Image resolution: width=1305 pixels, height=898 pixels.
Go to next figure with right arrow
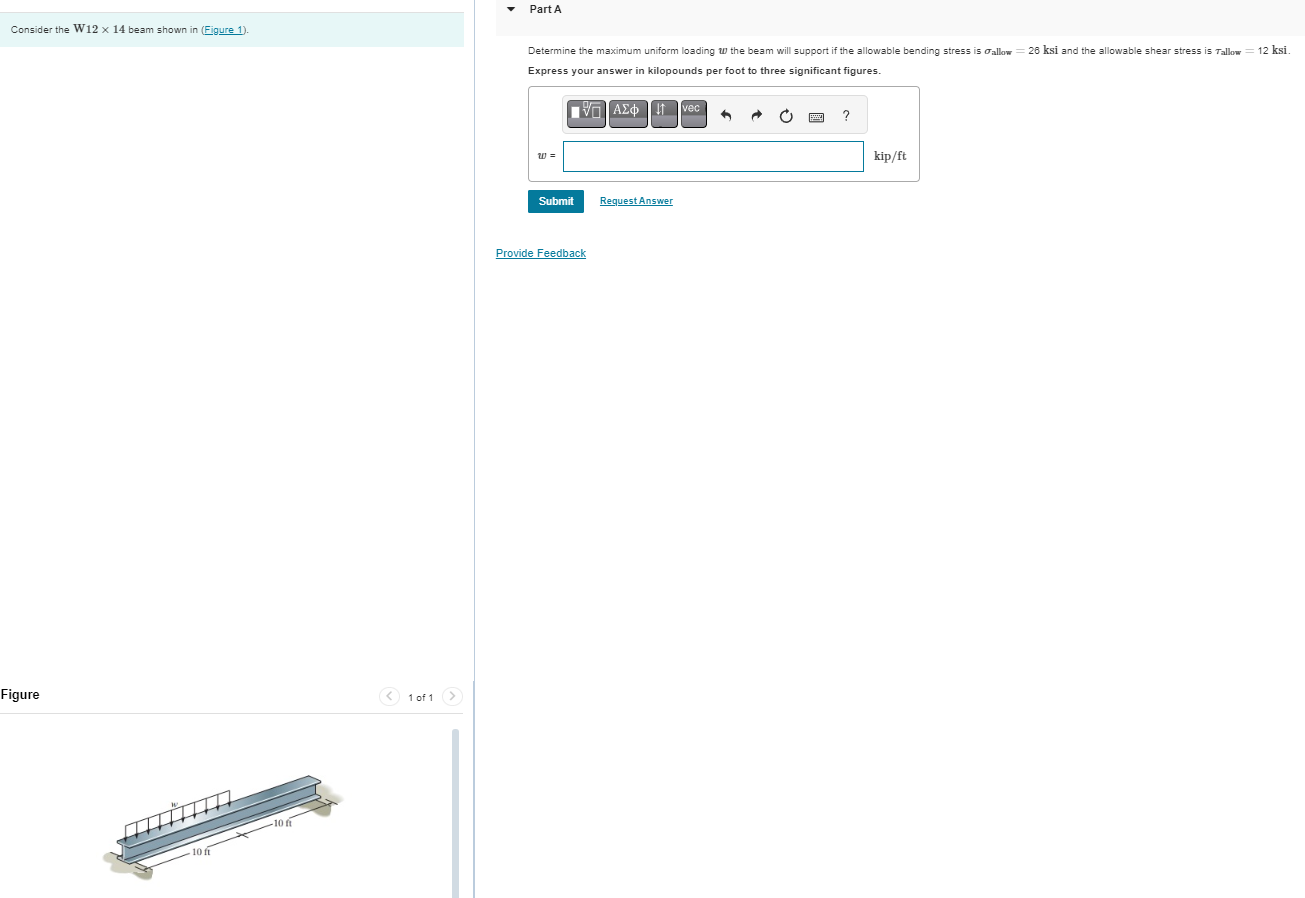[x=452, y=696]
